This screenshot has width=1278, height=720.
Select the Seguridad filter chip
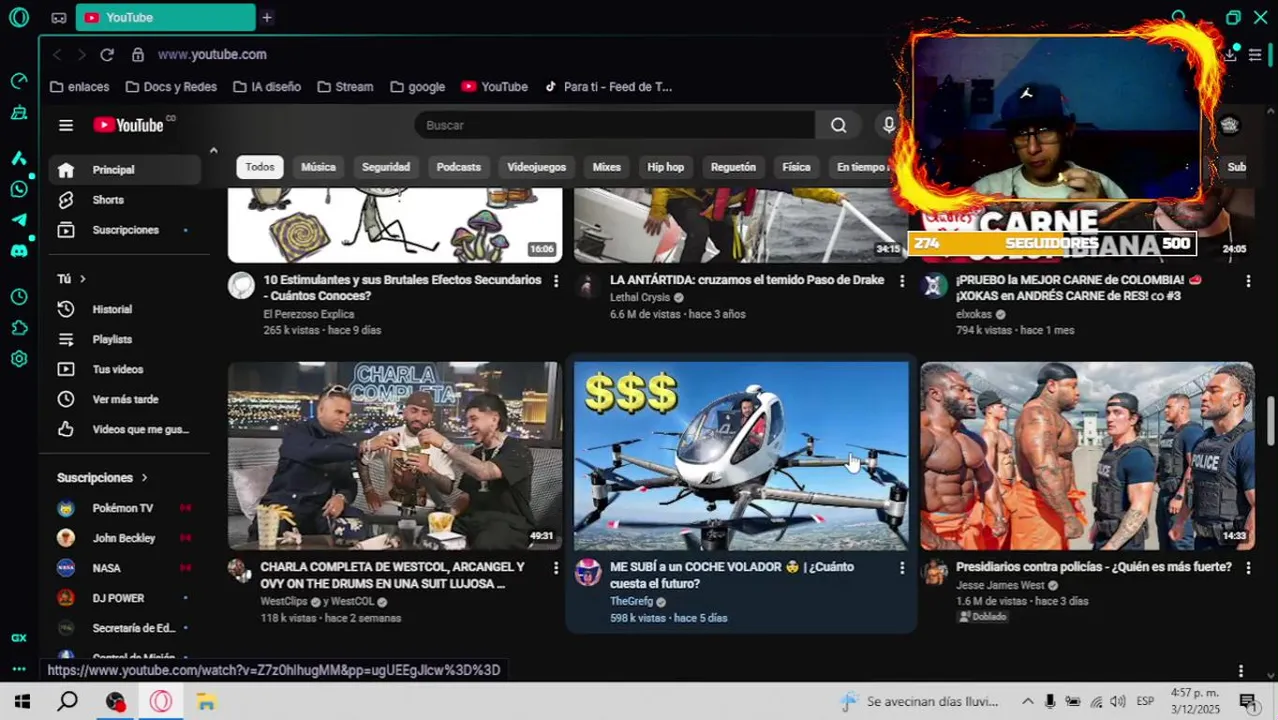pos(386,167)
